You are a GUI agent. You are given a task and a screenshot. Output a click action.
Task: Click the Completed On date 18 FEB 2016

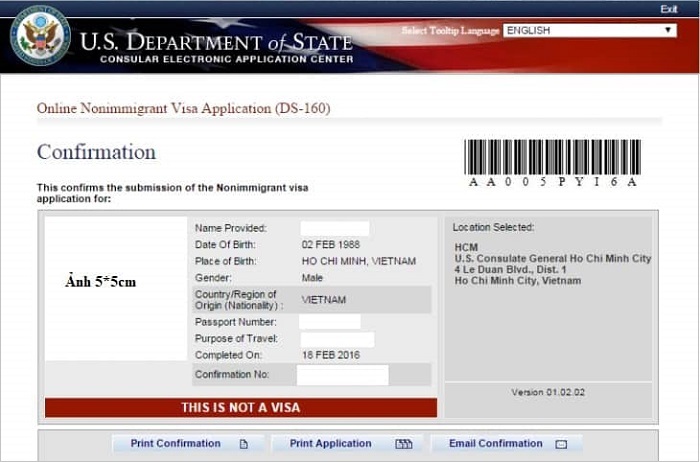[x=331, y=355]
